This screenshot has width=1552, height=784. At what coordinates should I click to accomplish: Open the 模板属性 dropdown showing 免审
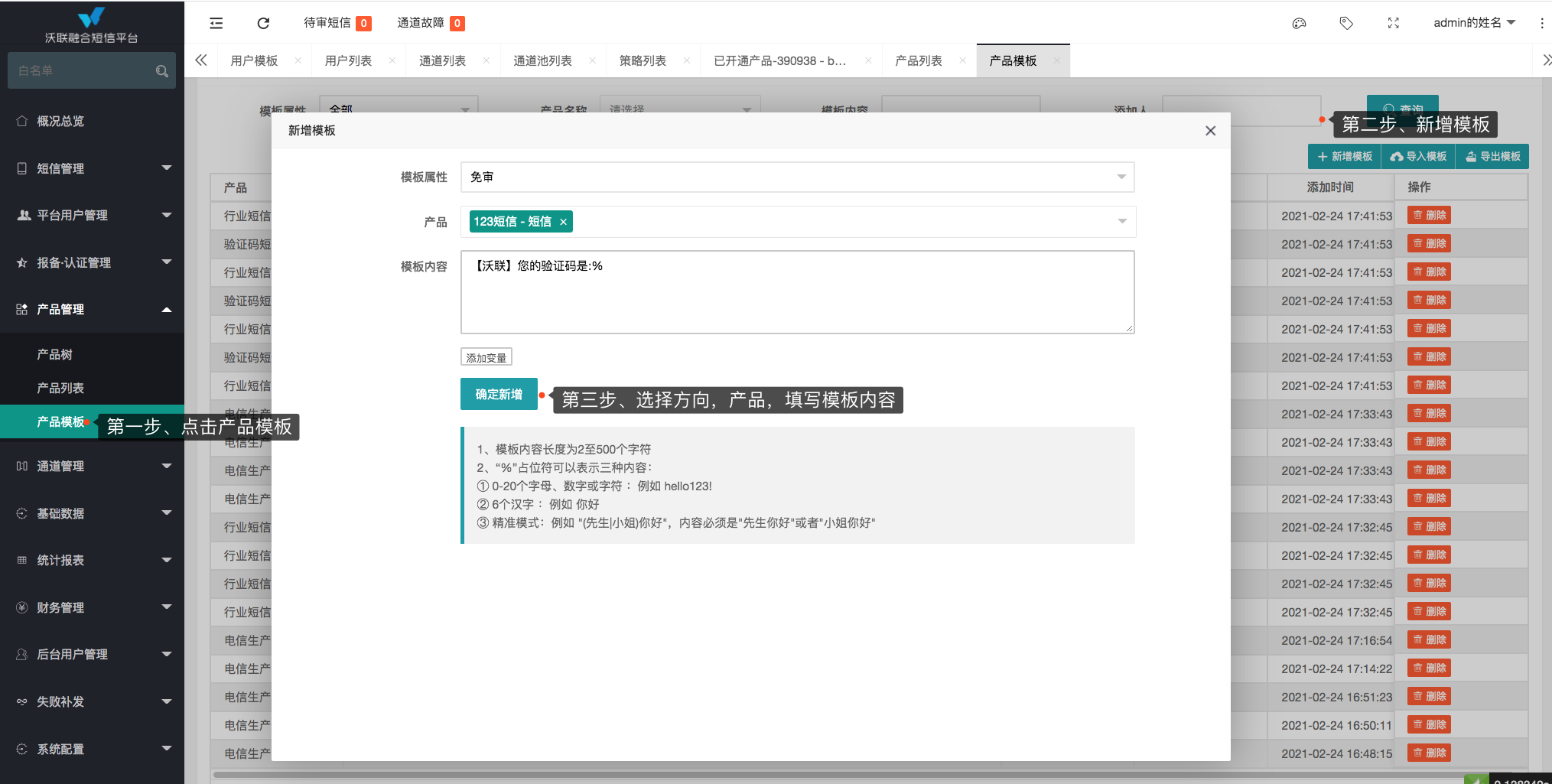pyautogui.click(x=797, y=177)
